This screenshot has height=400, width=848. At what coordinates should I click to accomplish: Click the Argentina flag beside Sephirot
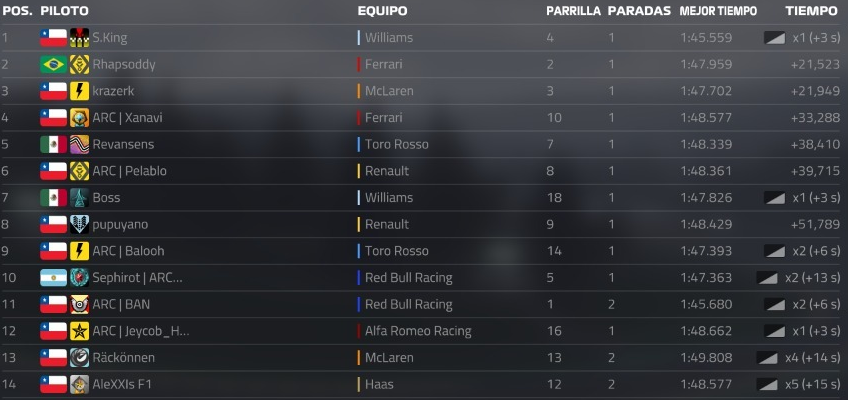coord(54,277)
